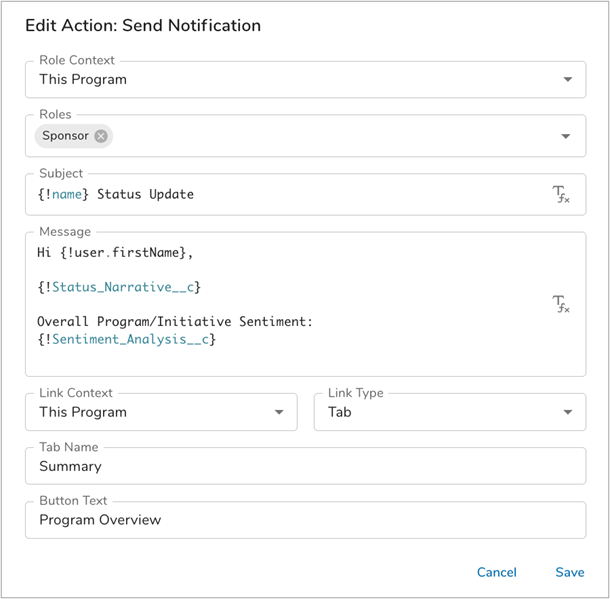Click 'This Program' value in Role Context
610x599 pixels.
[83, 79]
